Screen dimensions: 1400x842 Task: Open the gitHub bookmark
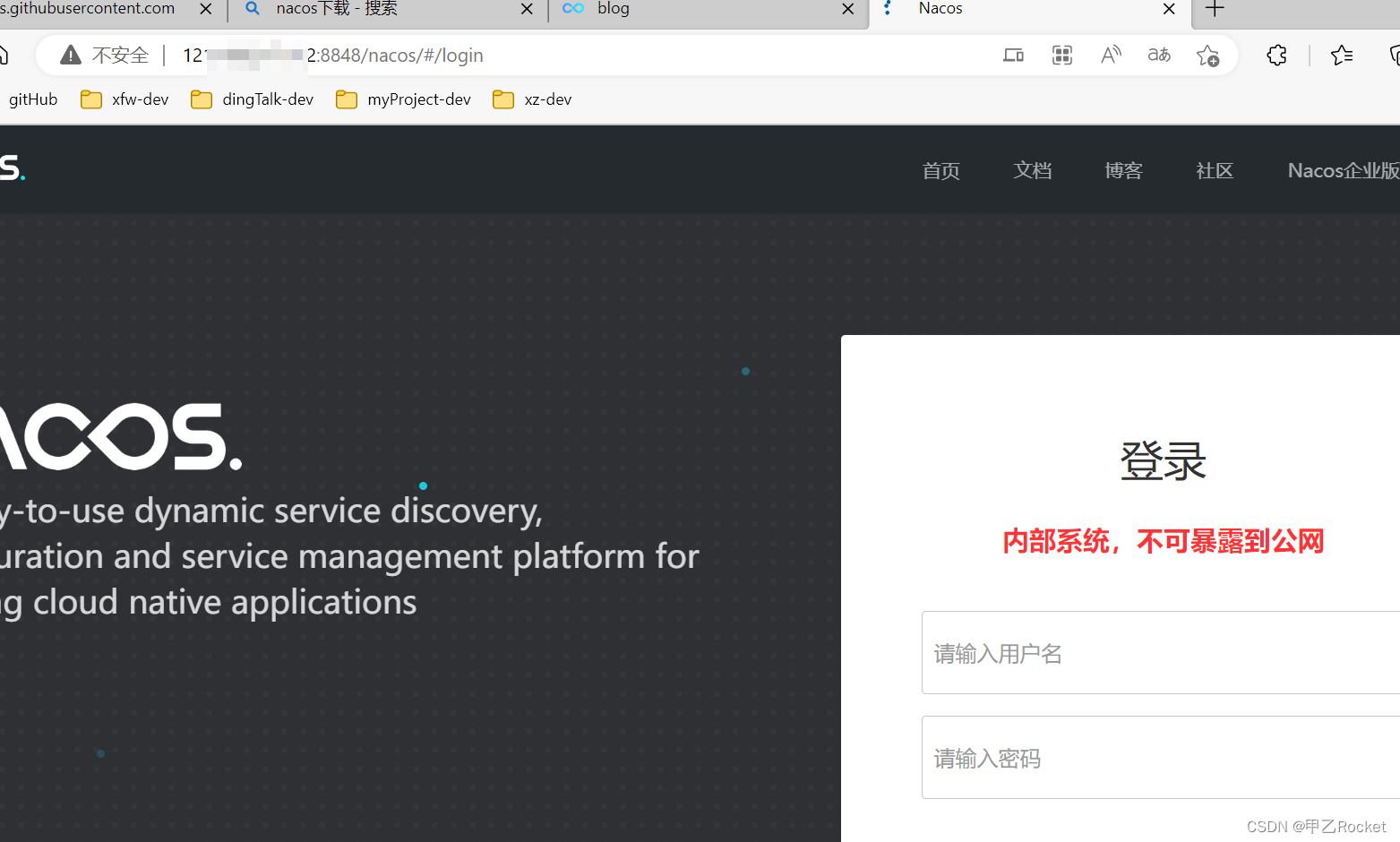coord(33,99)
